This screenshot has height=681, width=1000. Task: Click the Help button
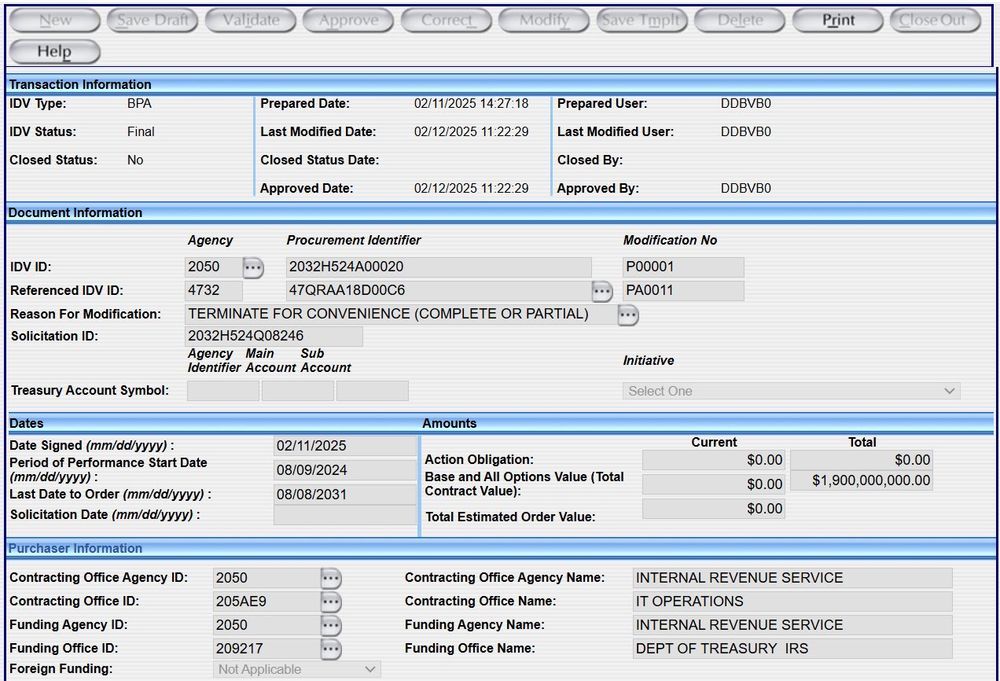tap(55, 51)
